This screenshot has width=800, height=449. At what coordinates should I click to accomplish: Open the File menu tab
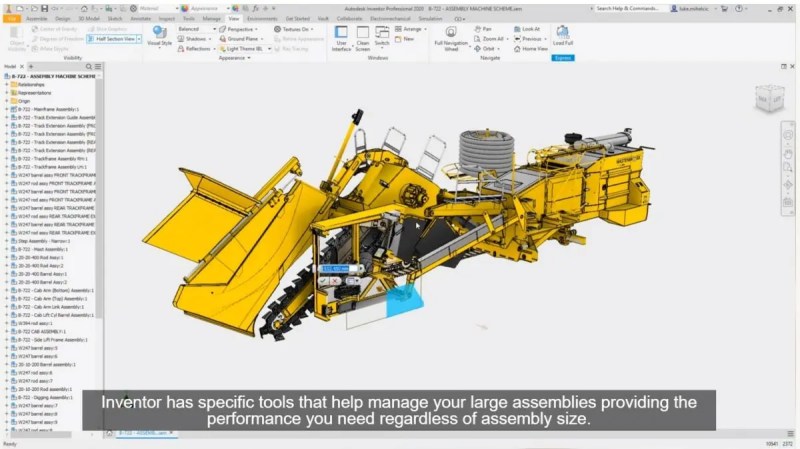point(11,18)
